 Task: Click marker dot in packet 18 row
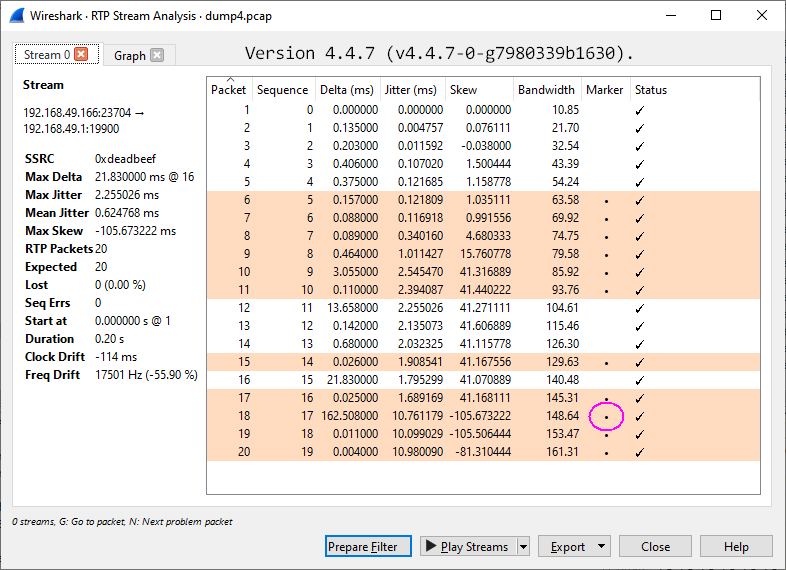point(607,417)
